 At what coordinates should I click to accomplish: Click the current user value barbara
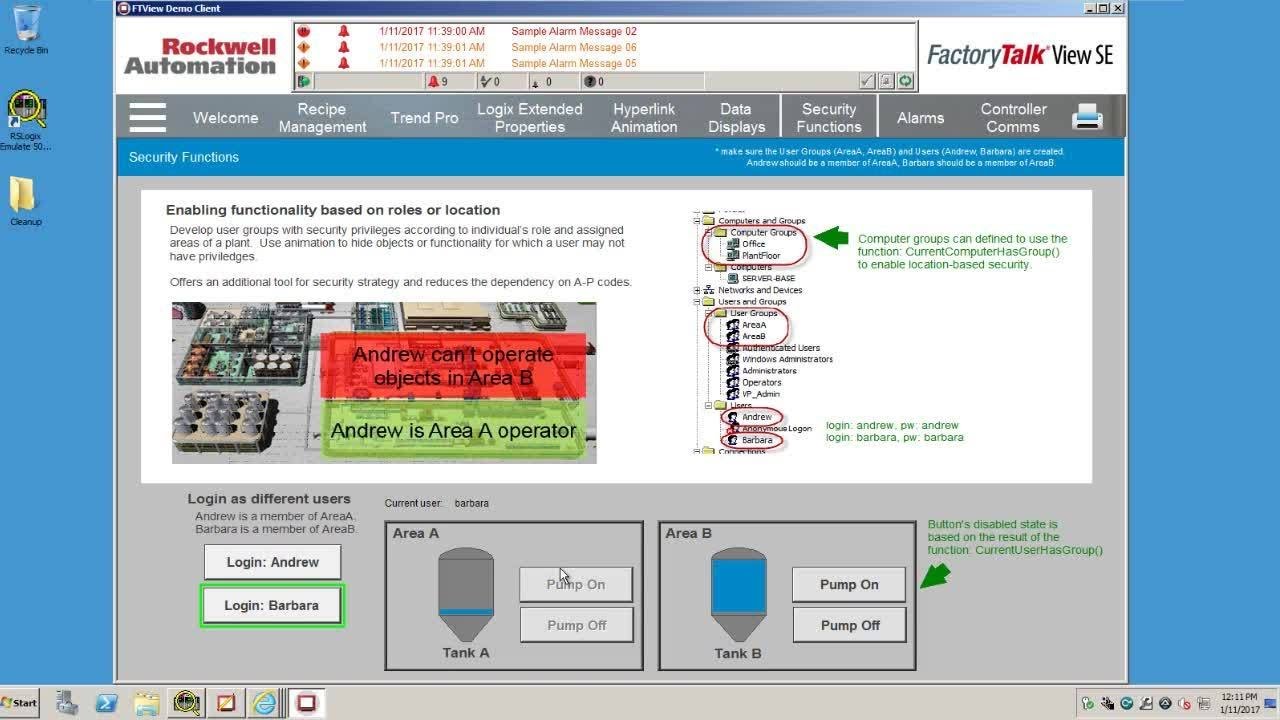tap(471, 503)
